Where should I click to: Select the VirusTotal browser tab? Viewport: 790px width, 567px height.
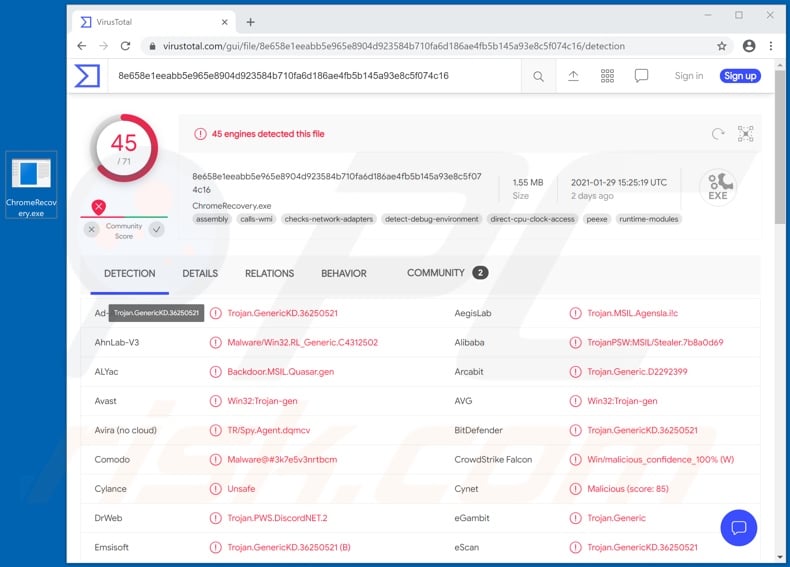[x=153, y=22]
